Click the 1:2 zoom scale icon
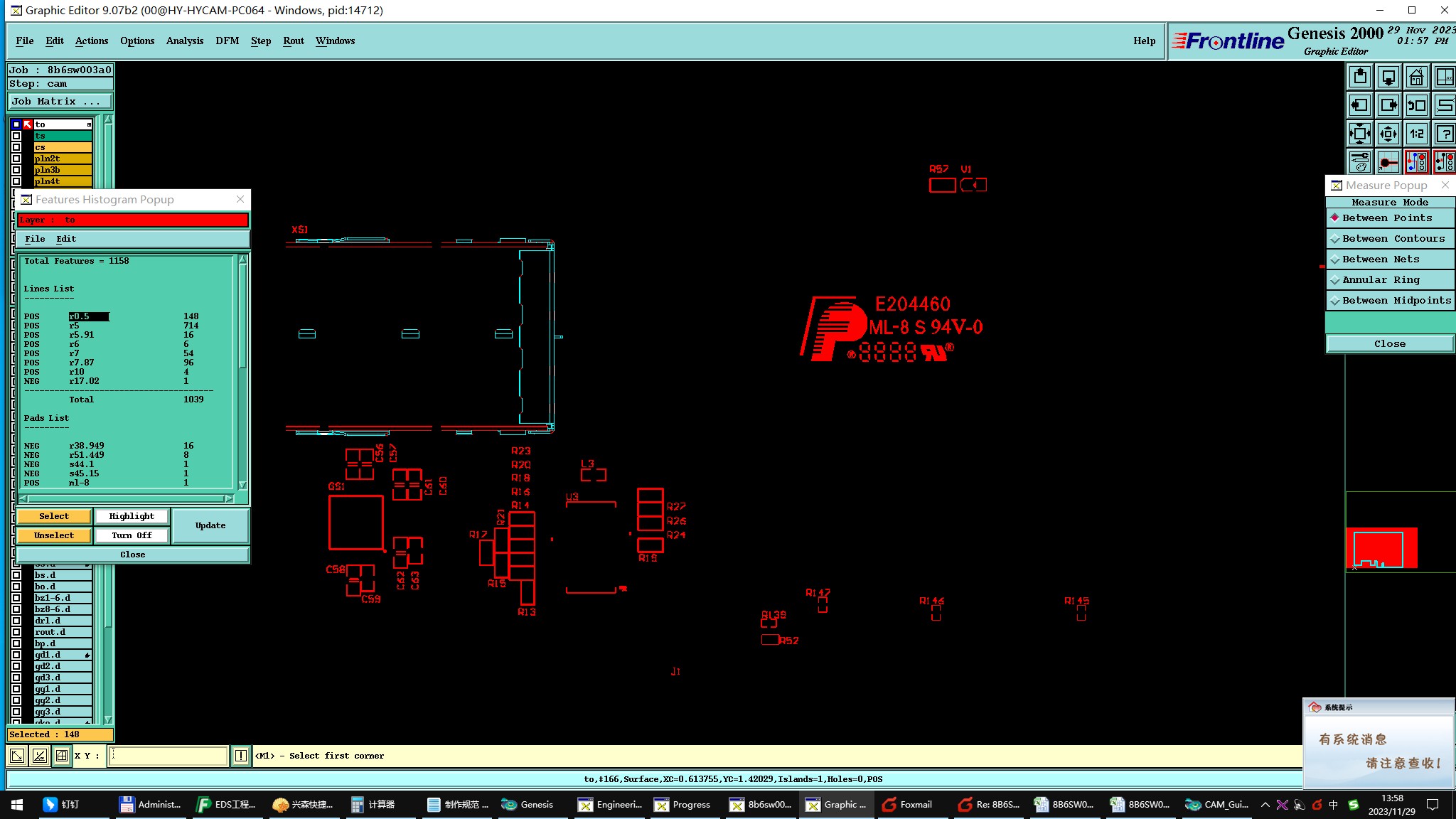Image resolution: width=1456 pixels, height=819 pixels. point(1416,134)
